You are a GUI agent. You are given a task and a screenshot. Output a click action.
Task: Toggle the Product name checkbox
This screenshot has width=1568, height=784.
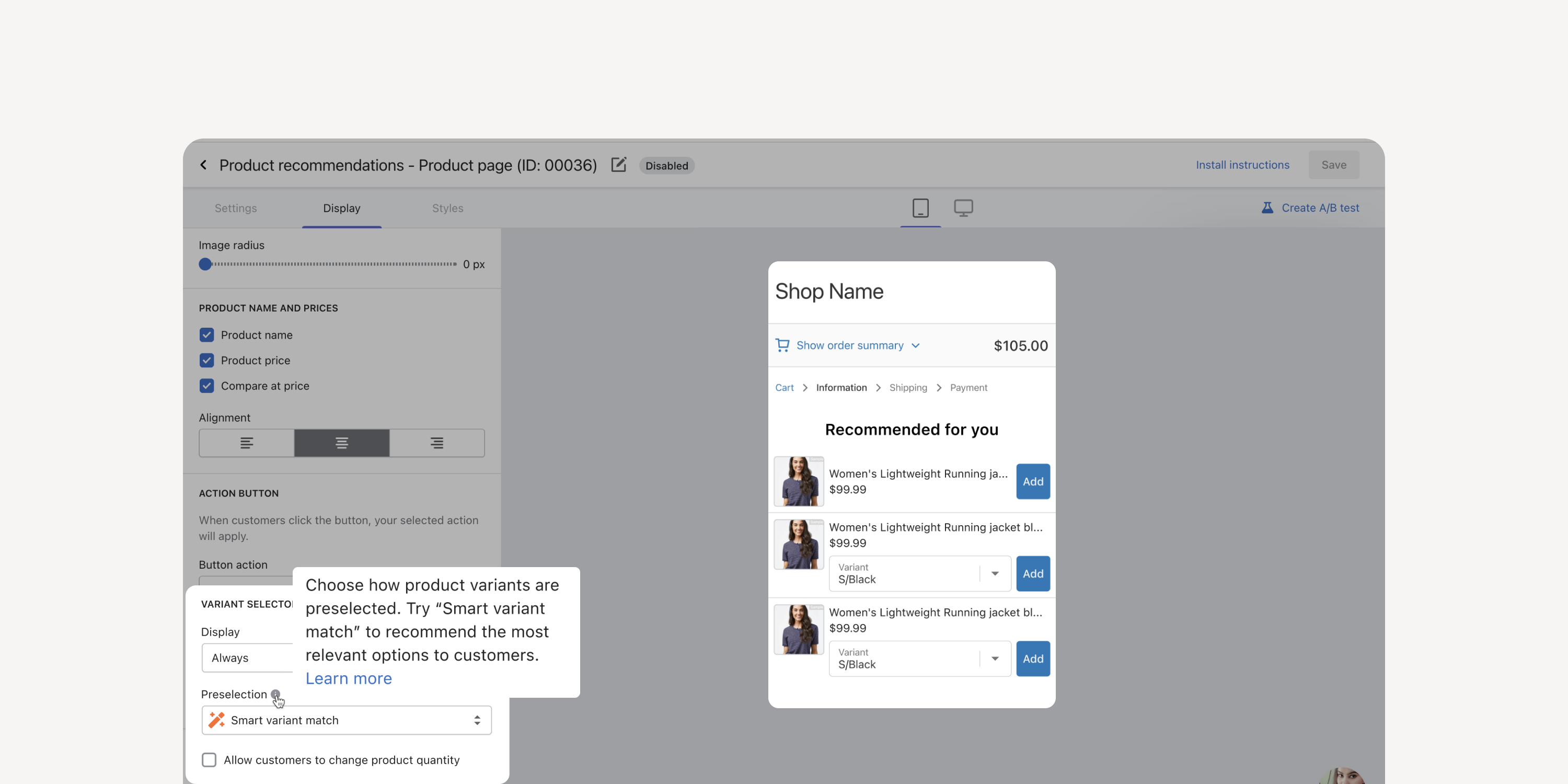tap(207, 335)
